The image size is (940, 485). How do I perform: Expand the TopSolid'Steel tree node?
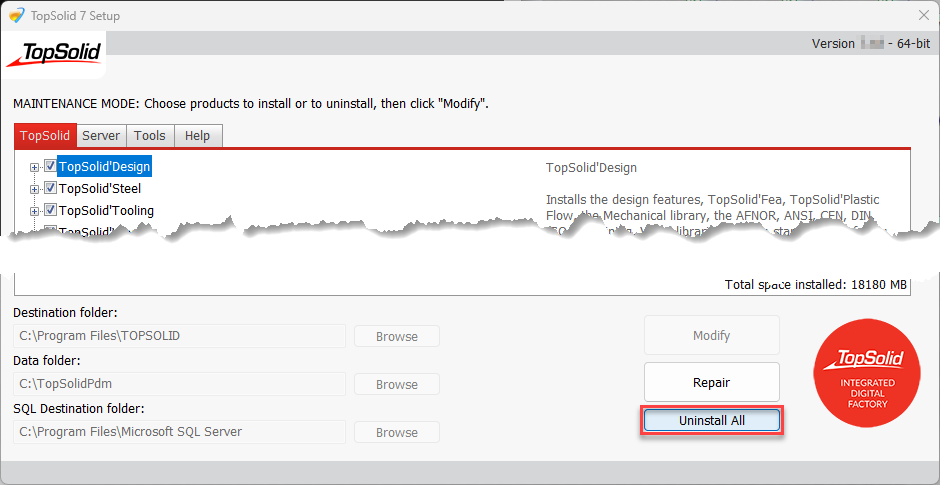(35, 189)
